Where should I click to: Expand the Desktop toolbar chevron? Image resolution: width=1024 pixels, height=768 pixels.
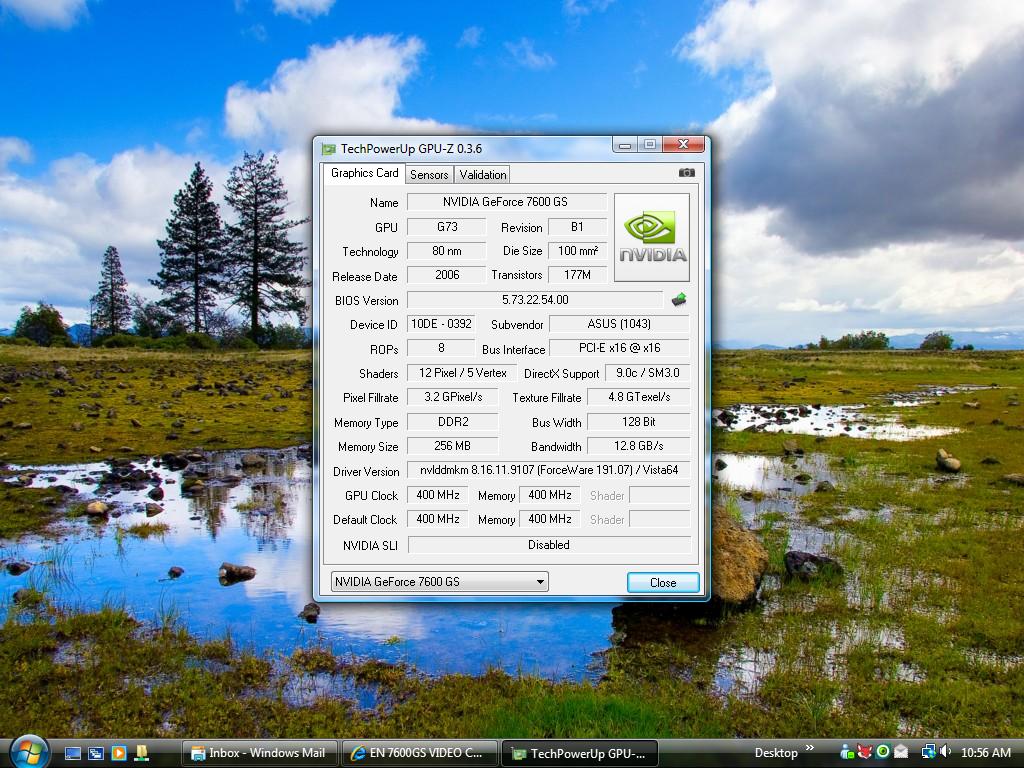point(810,748)
